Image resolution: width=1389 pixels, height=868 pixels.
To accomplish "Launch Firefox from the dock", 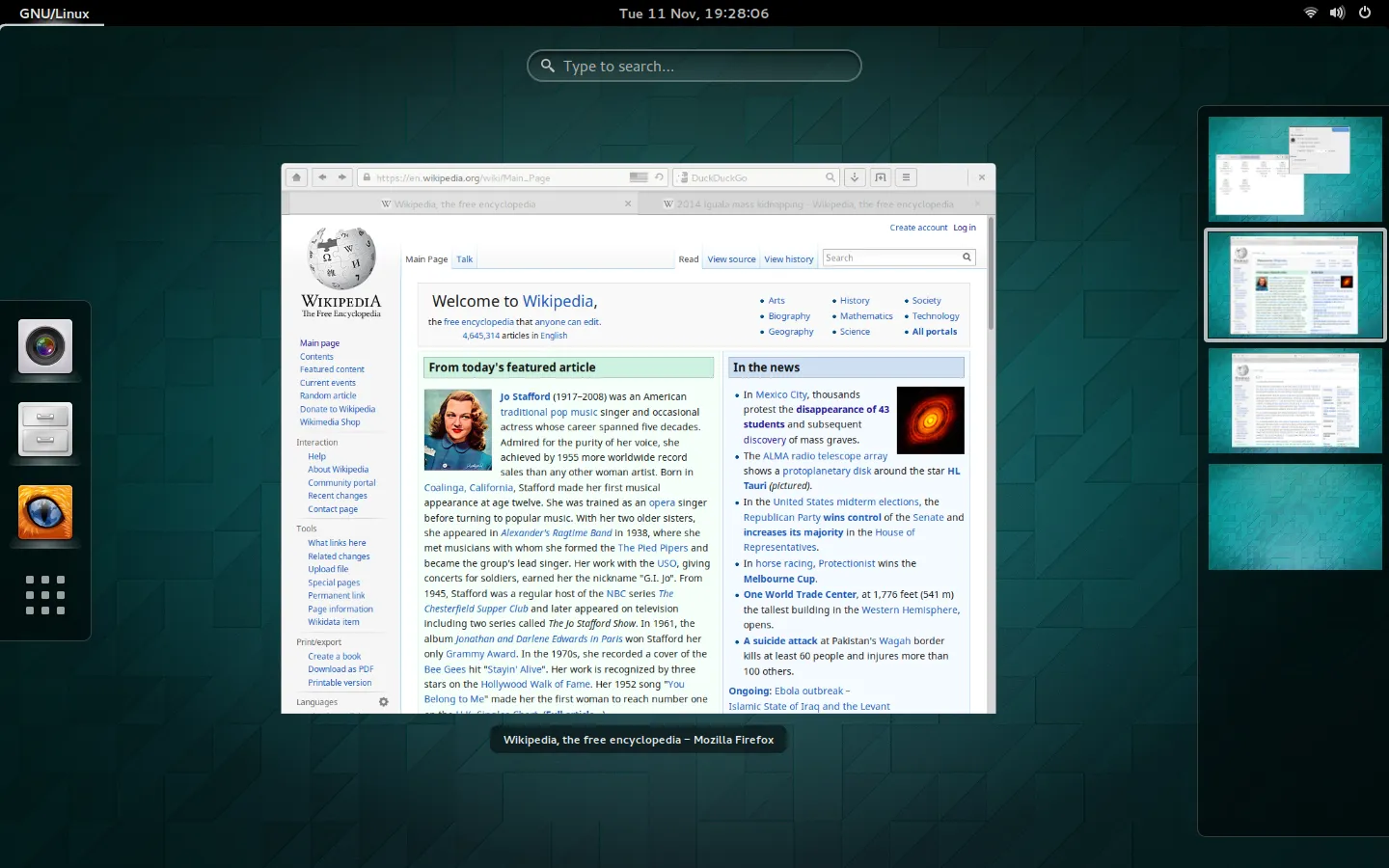I will (x=44, y=512).
